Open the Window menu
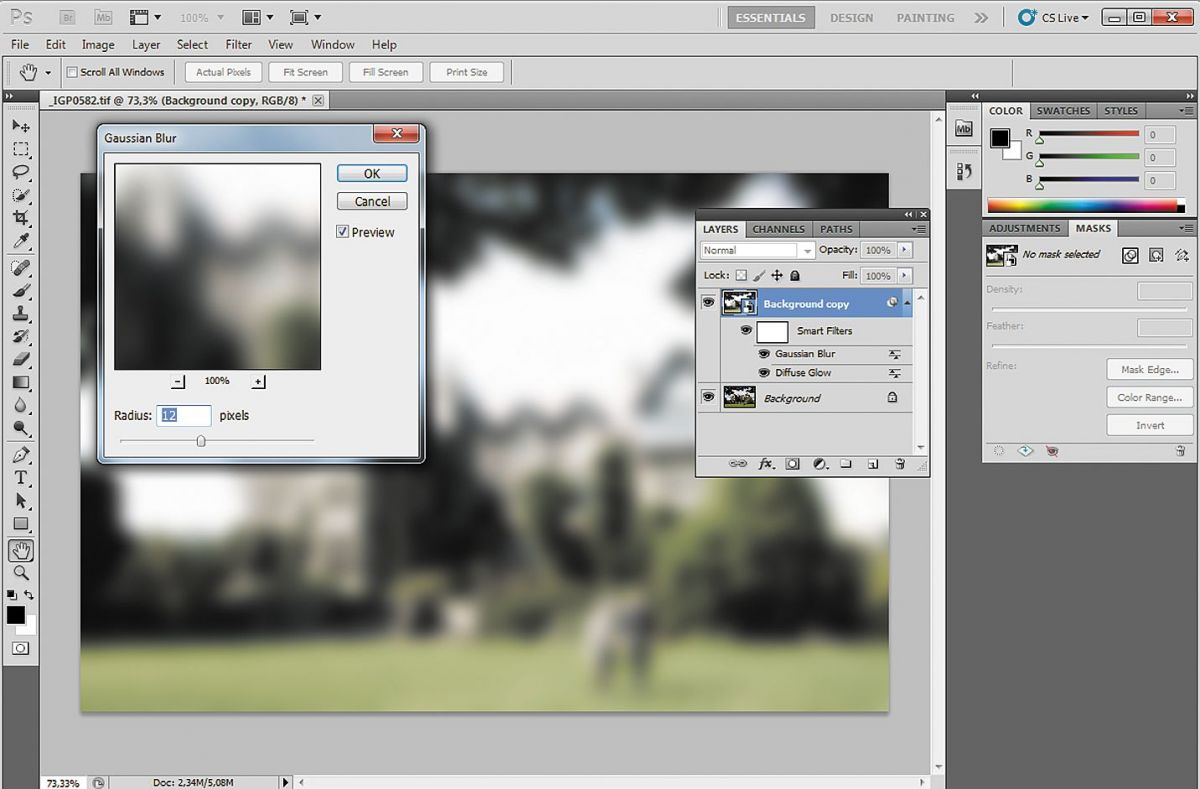This screenshot has height=789, width=1200. 332,44
